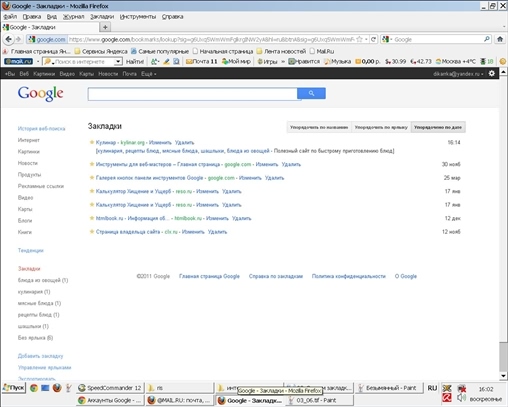Launch Chrome from the quick launch bar
This screenshot has width=508, height=407.
click(x=34, y=388)
